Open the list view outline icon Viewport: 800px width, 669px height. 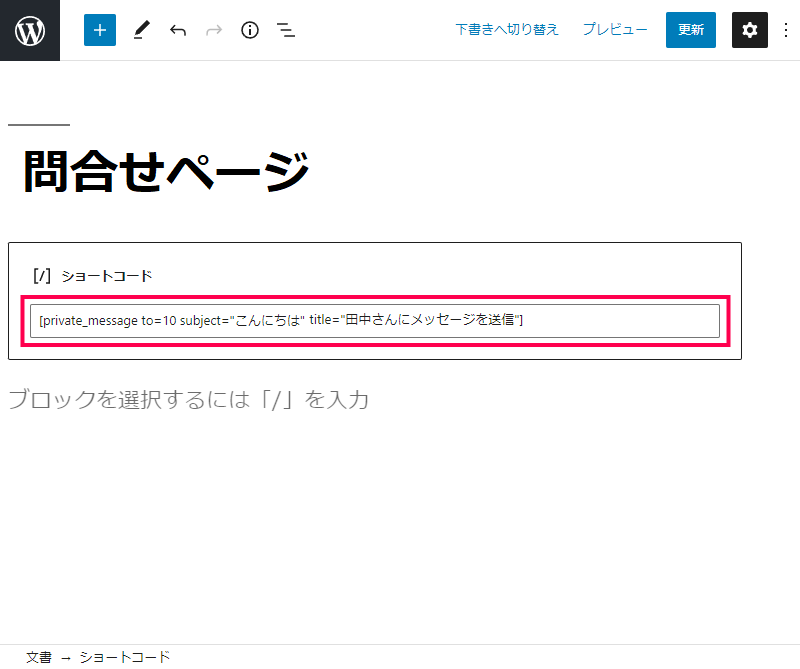(x=286, y=31)
